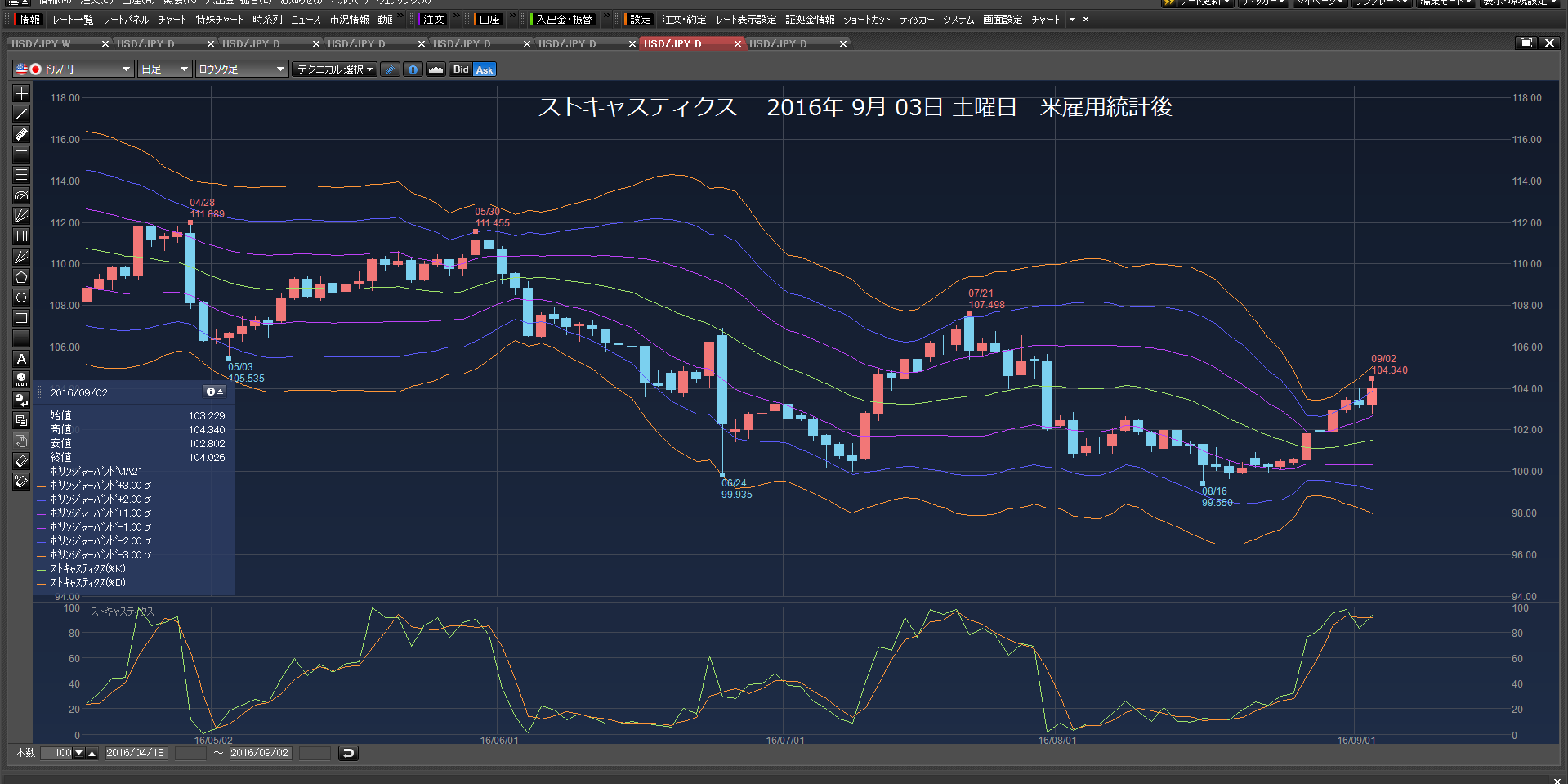Open the ロウソク足 chart type dropdown
Screen dimensions: 1568x784
tap(242, 69)
